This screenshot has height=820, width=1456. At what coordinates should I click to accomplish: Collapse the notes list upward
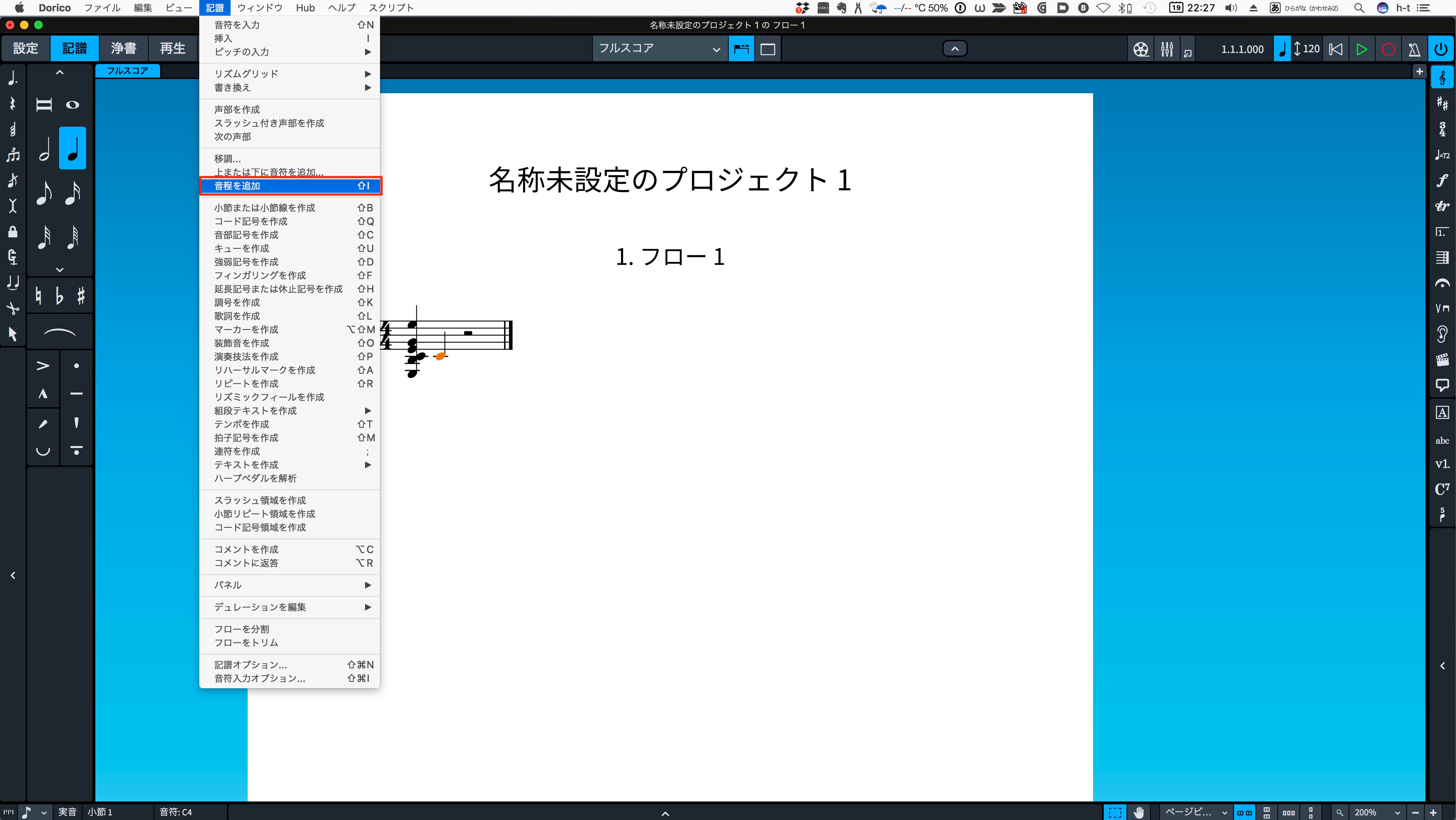click(59, 72)
